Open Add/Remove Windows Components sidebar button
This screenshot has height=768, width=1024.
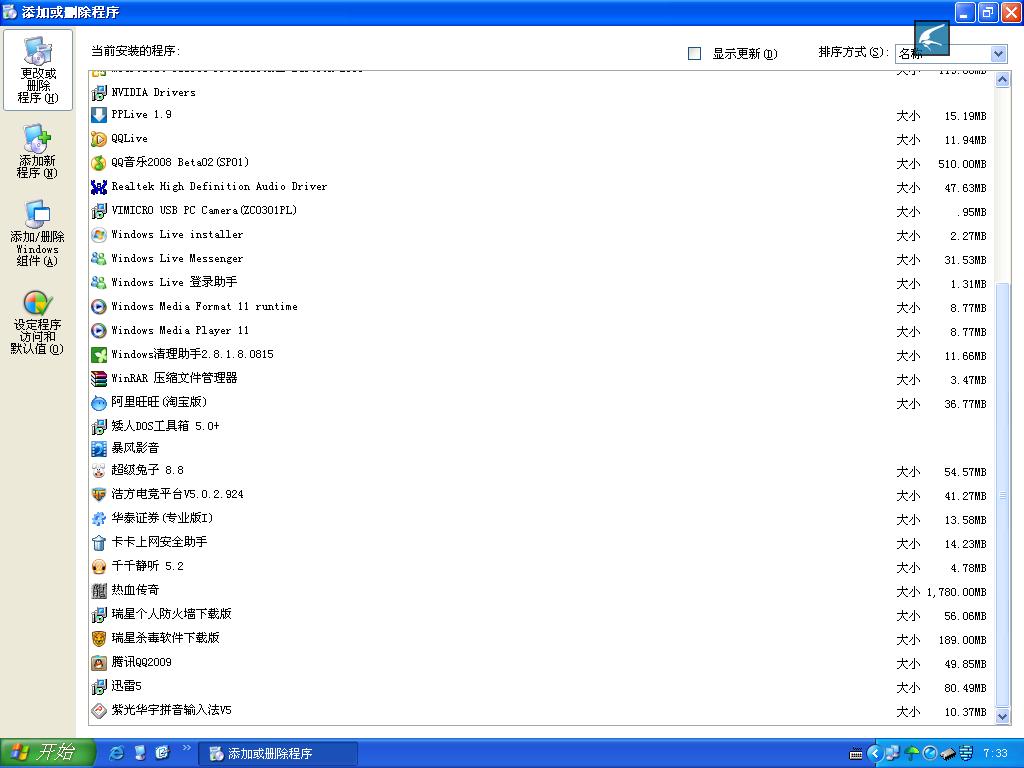[x=37, y=233]
